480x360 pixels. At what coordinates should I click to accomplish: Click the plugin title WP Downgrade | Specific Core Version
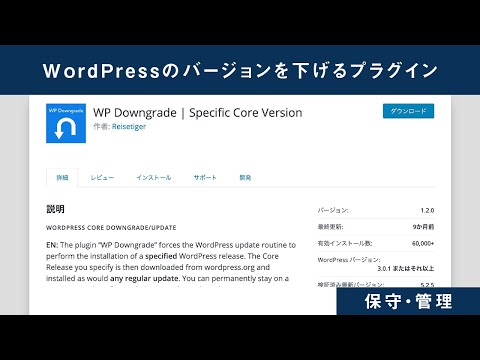tap(198, 113)
